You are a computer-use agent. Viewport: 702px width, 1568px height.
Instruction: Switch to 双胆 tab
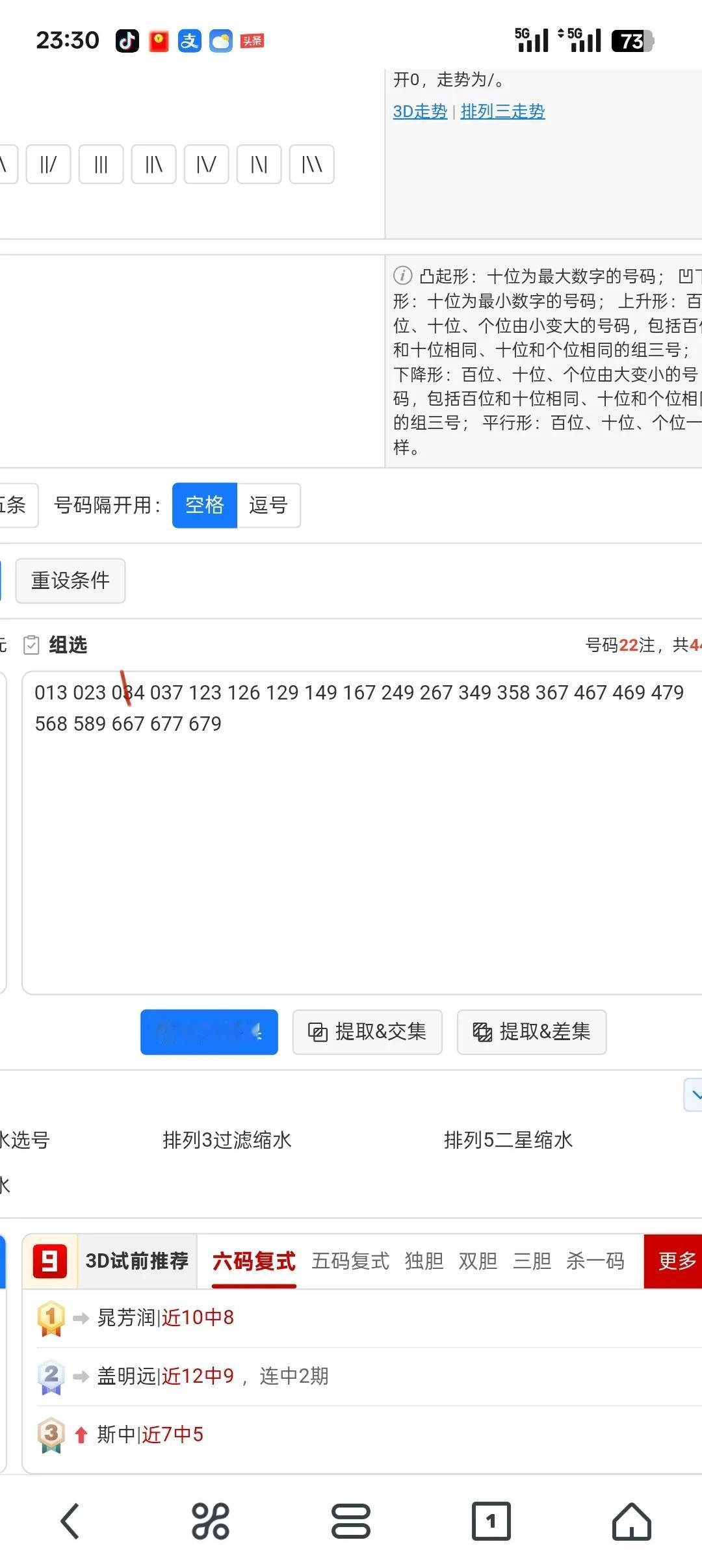tap(478, 1261)
